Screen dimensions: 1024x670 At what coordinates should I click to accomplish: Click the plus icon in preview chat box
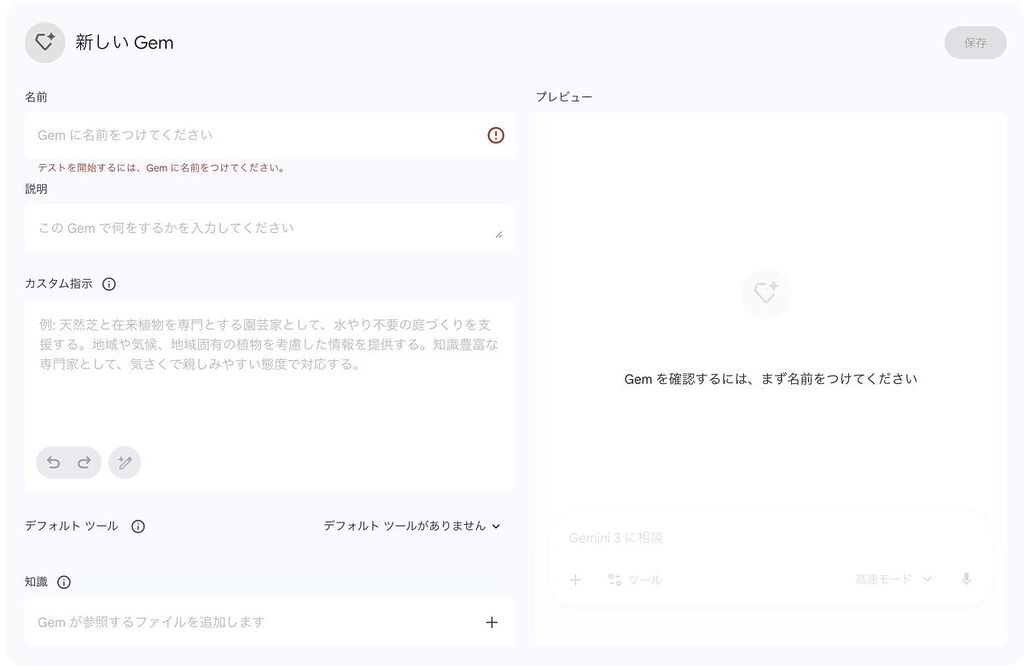576,579
